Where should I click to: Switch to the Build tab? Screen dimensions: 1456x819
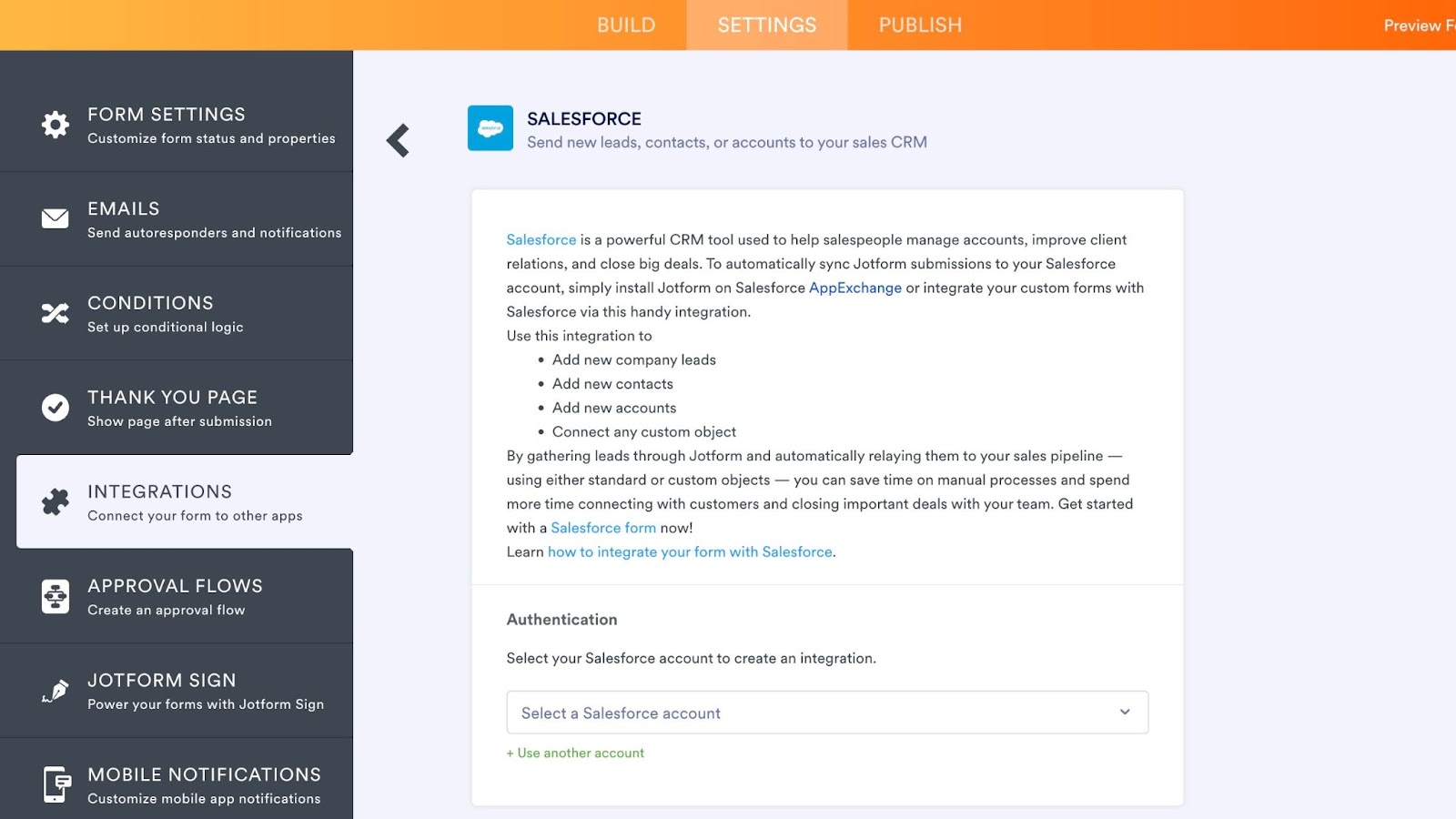tap(626, 25)
